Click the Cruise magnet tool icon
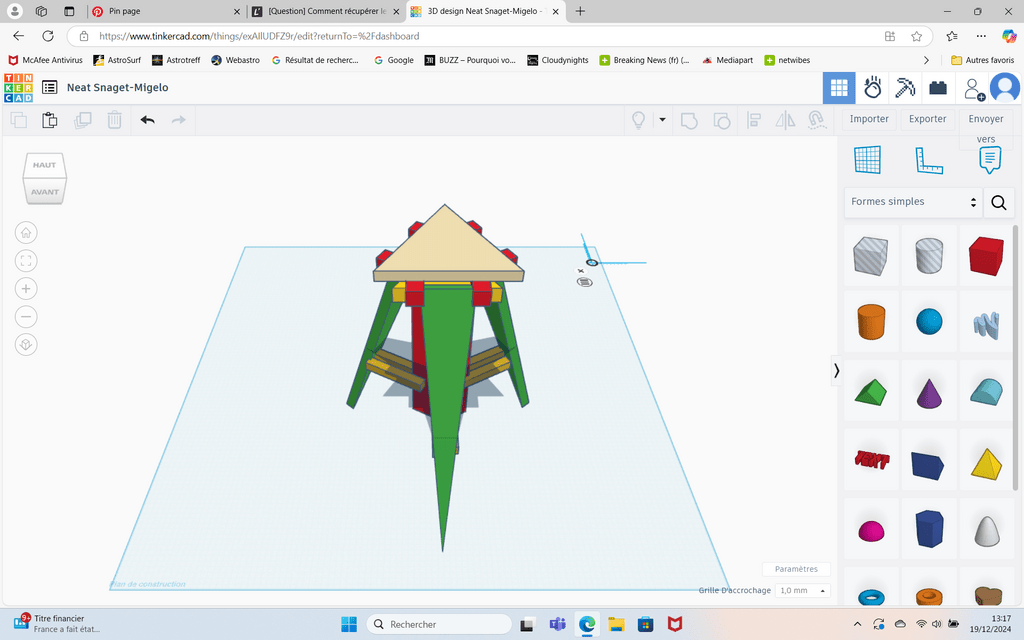Image resolution: width=1024 pixels, height=640 pixels. (x=816, y=120)
